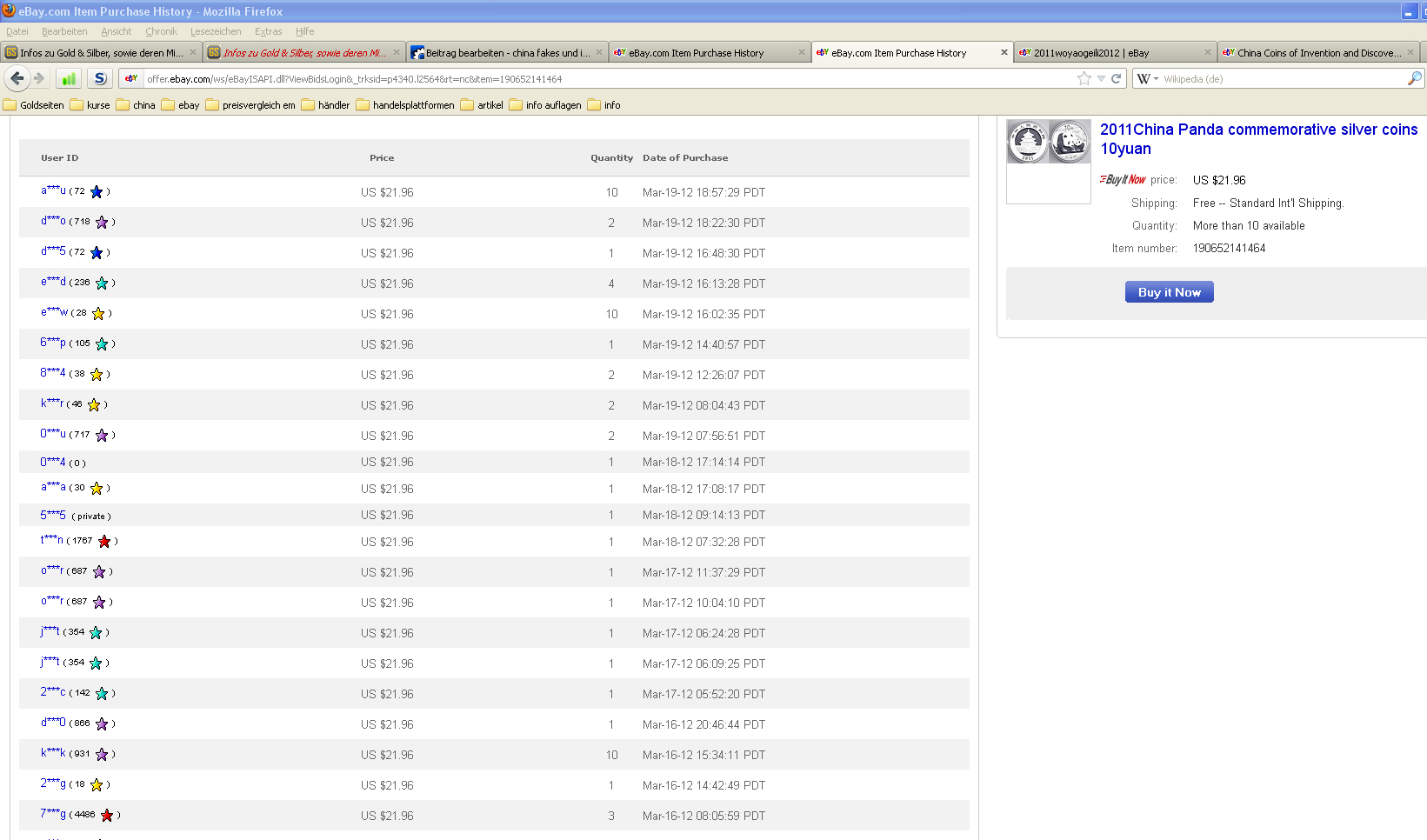Image resolution: width=1427 pixels, height=840 pixels.
Task: Open user d***o profile link
Action: [x=53, y=221]
